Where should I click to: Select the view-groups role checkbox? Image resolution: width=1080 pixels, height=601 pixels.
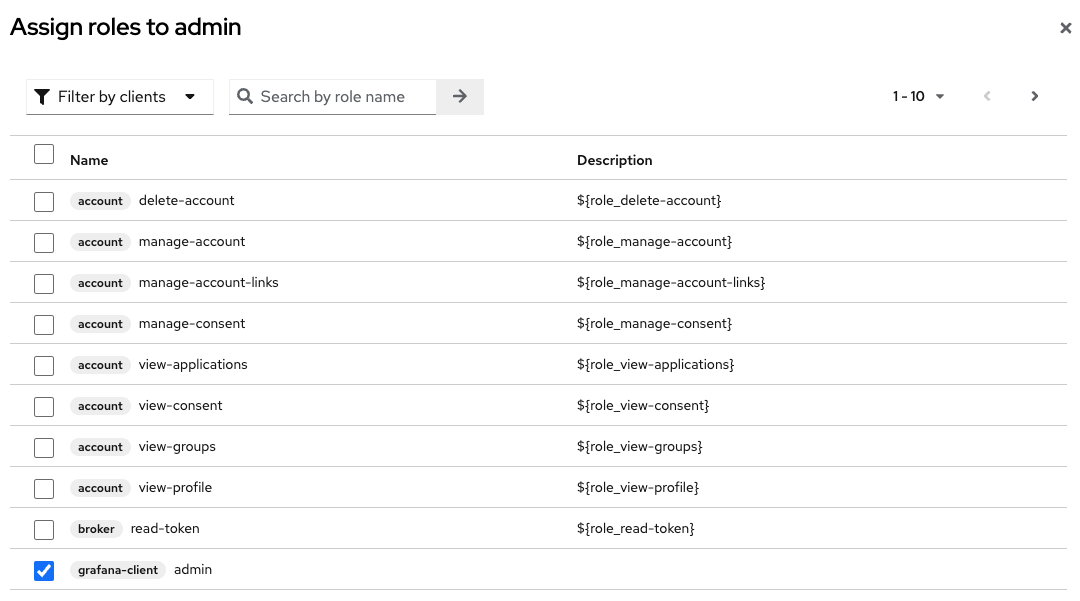click(x=44, y=447)
